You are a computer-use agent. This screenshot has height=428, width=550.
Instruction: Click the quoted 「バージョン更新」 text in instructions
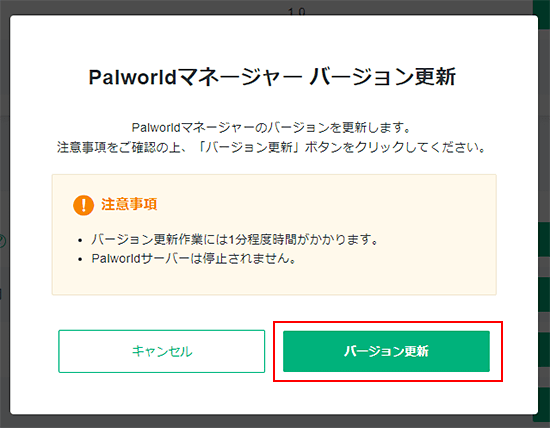click(248, 147)
